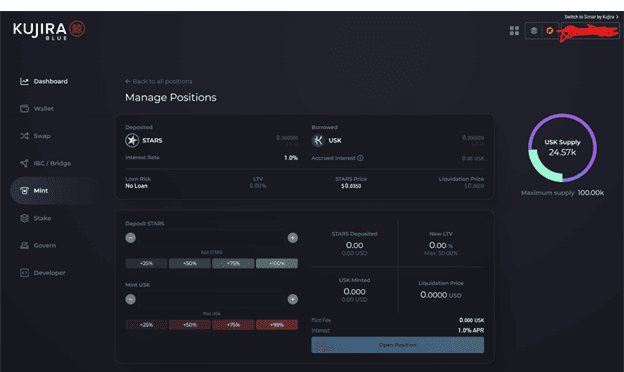The width and height of the screenshot is (624, 372).
Task: Click the orange wallet connection icon
Action: coord(550,31)
